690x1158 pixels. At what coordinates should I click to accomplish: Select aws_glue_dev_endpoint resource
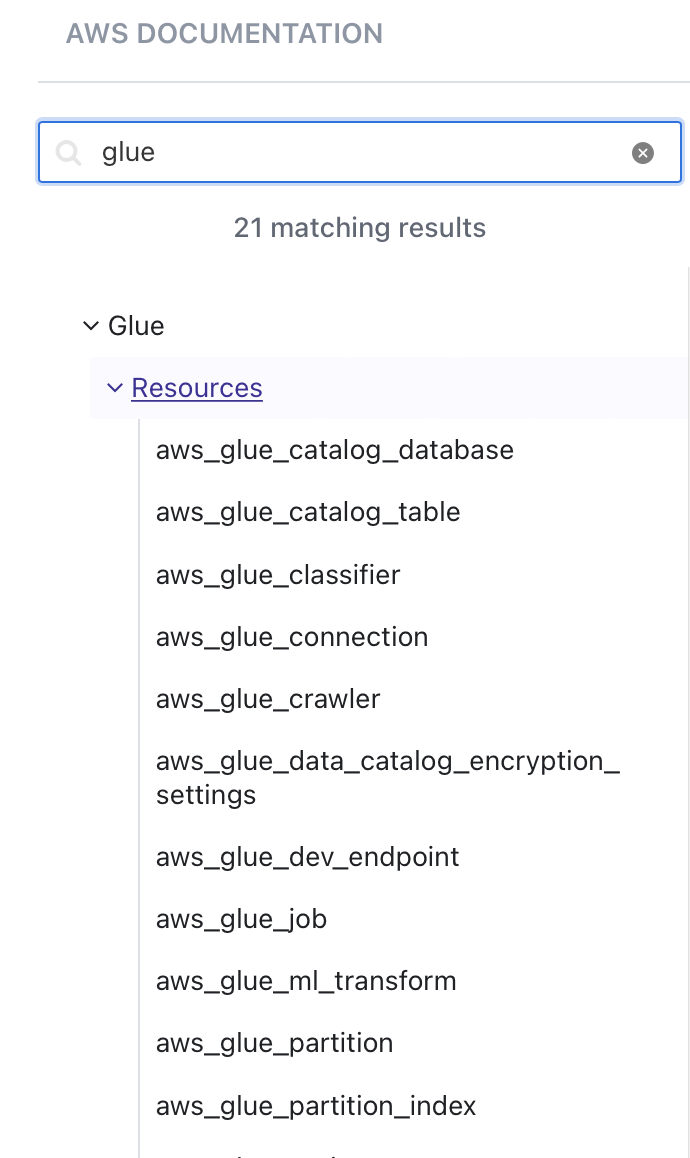pos(307,857)
